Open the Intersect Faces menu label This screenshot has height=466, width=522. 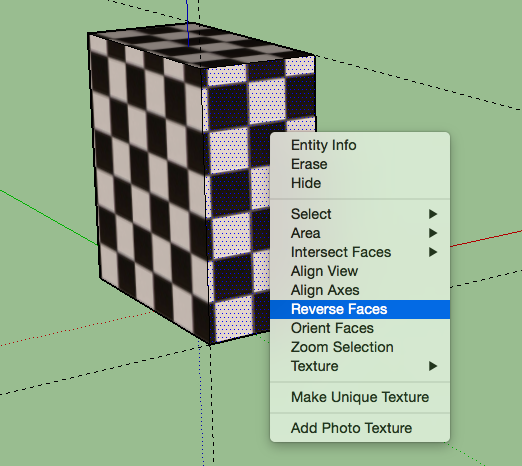click(341, 252)
